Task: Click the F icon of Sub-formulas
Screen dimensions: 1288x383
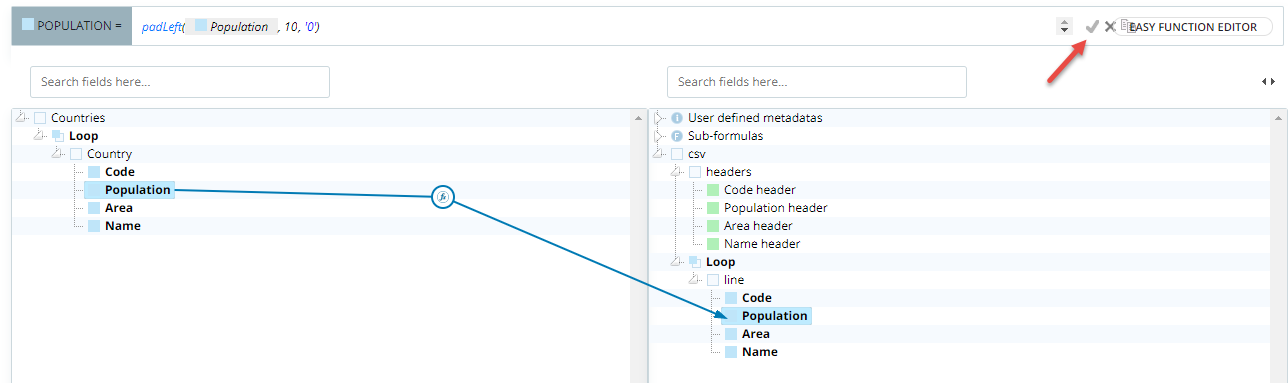Action: (x=677, y=136)
